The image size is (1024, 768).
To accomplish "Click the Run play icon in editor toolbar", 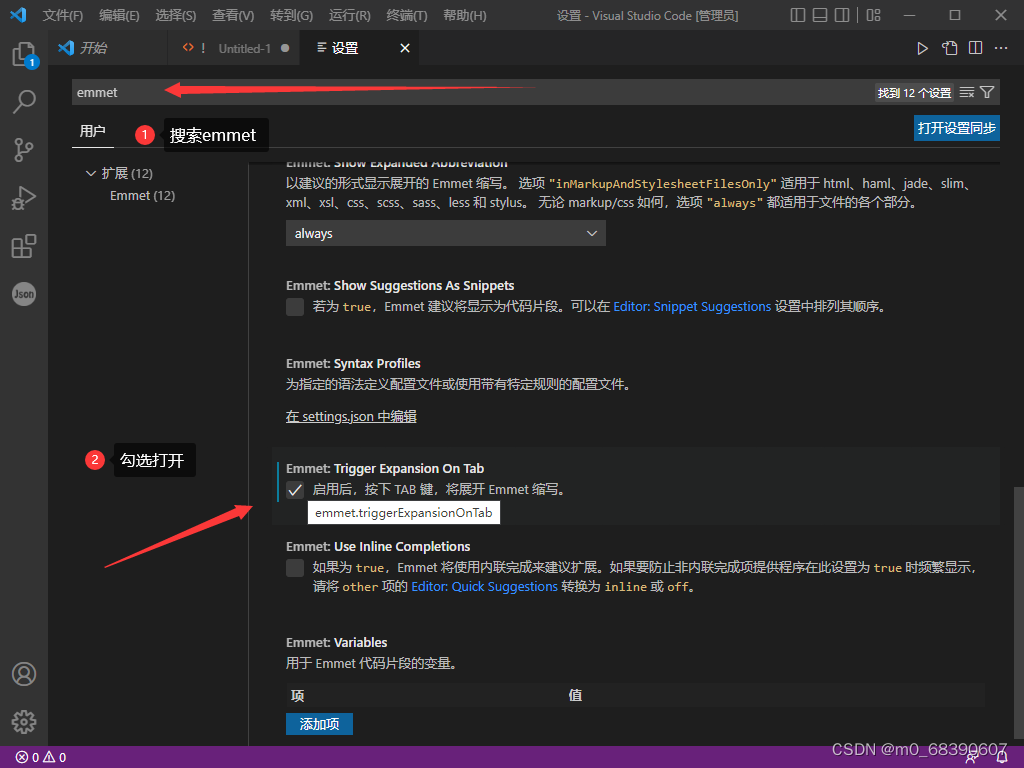I will pos(922,48).
